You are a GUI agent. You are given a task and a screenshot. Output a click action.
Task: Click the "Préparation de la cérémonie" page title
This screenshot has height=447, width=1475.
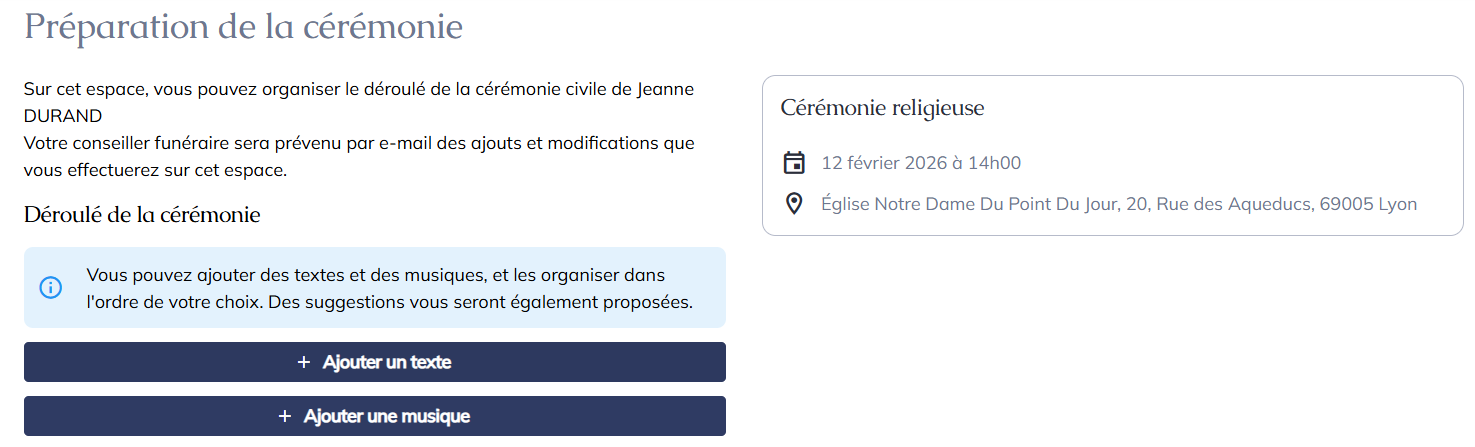243,27
